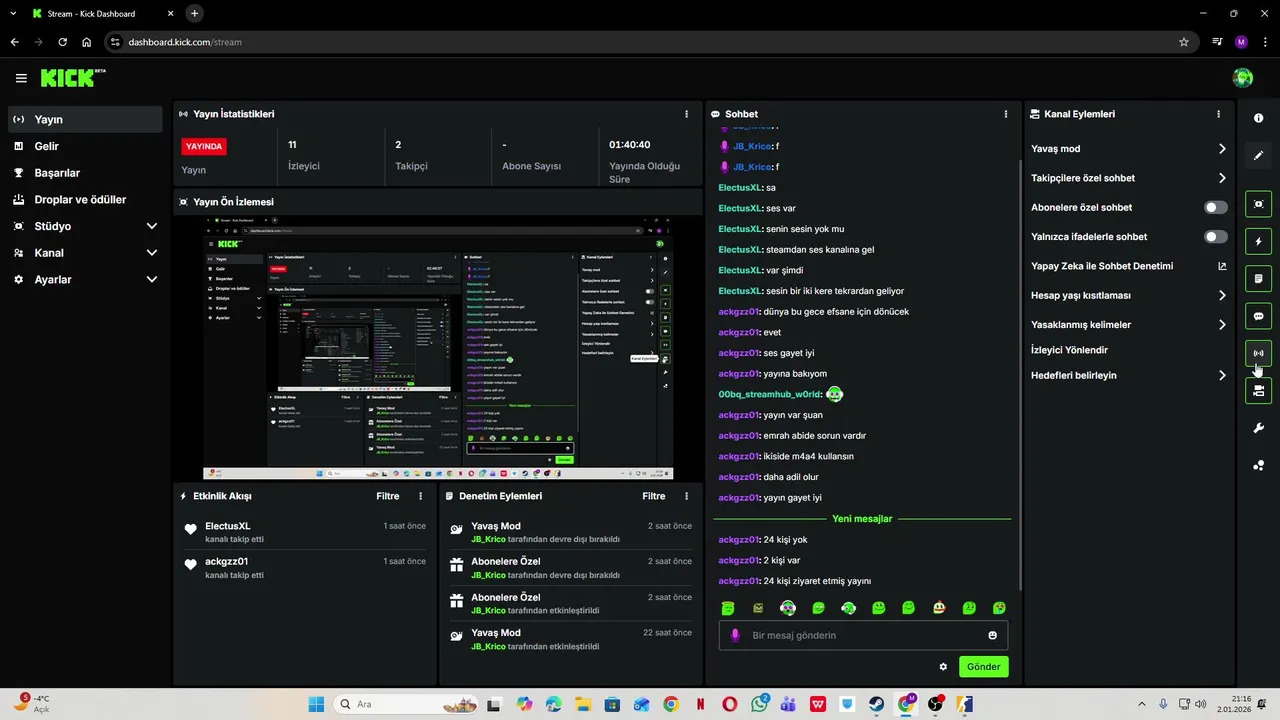Toggle the broadcast statistics panel icon
This screenshot has height=720, width=1280.
[1258, 353]
